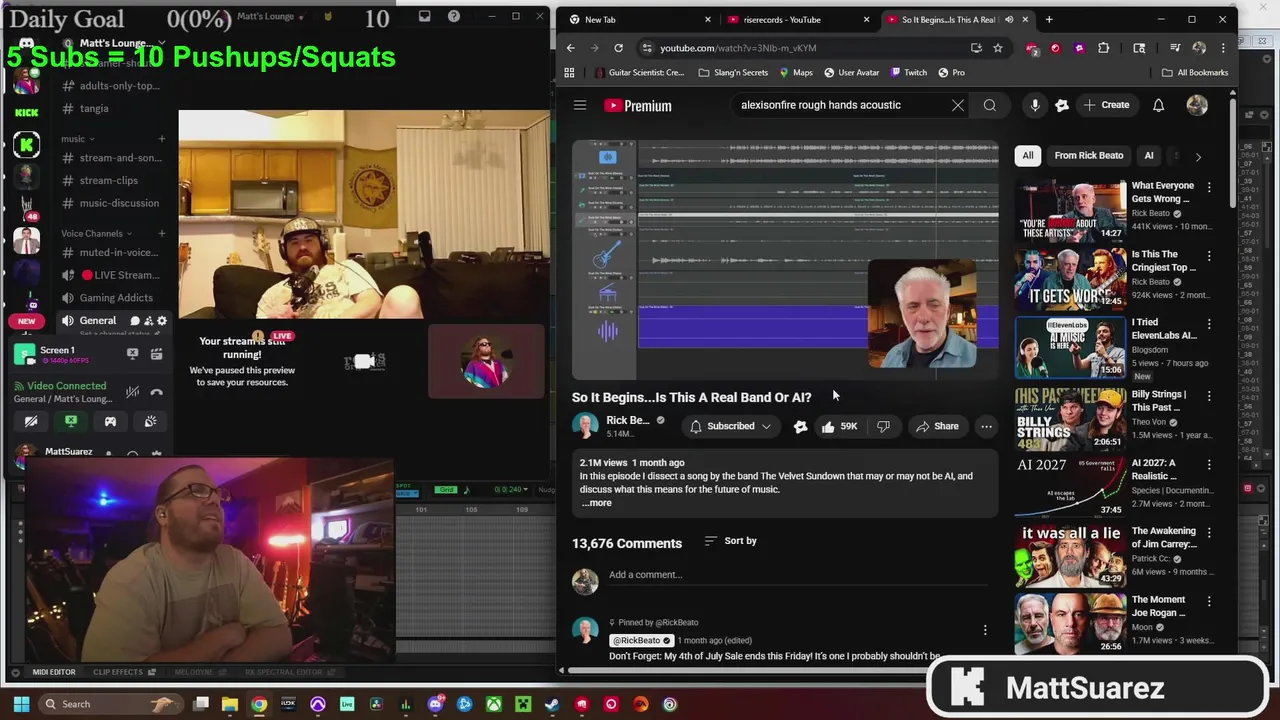This screenshot has width=1280, height=720.
Task: Open The Moment Joe Rogan video title
Action: click(1158, 606)
